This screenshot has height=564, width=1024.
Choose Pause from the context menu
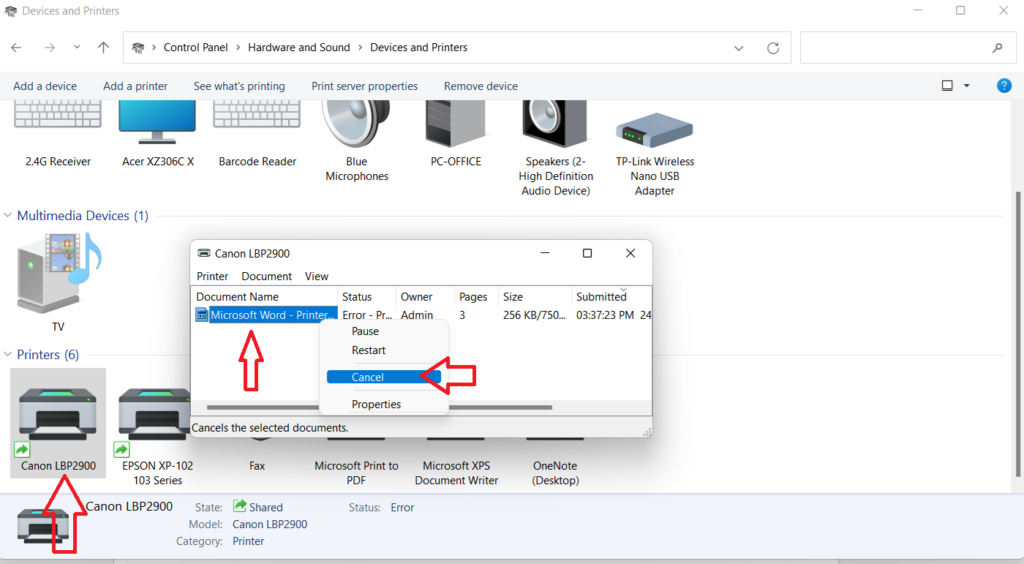pyautogui.click(x=384, y=331)
